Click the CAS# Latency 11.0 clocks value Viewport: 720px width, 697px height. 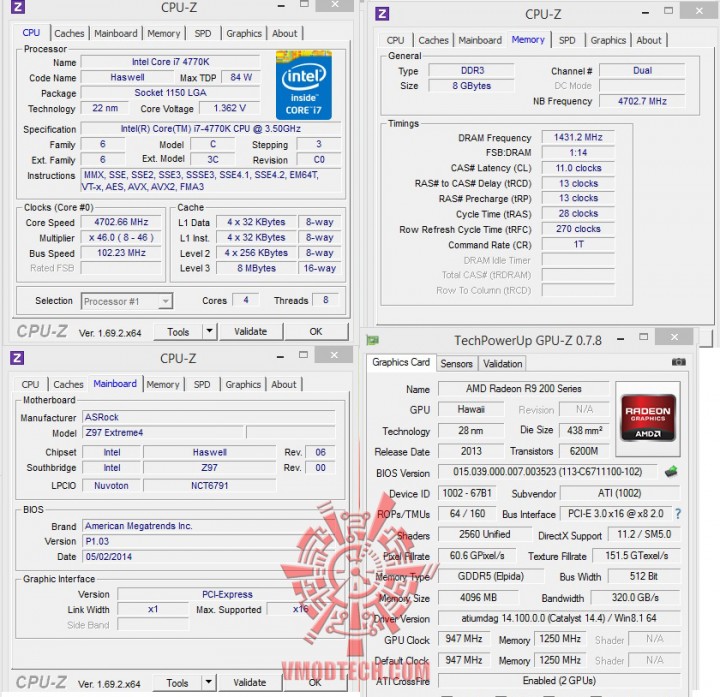point(578,168)
